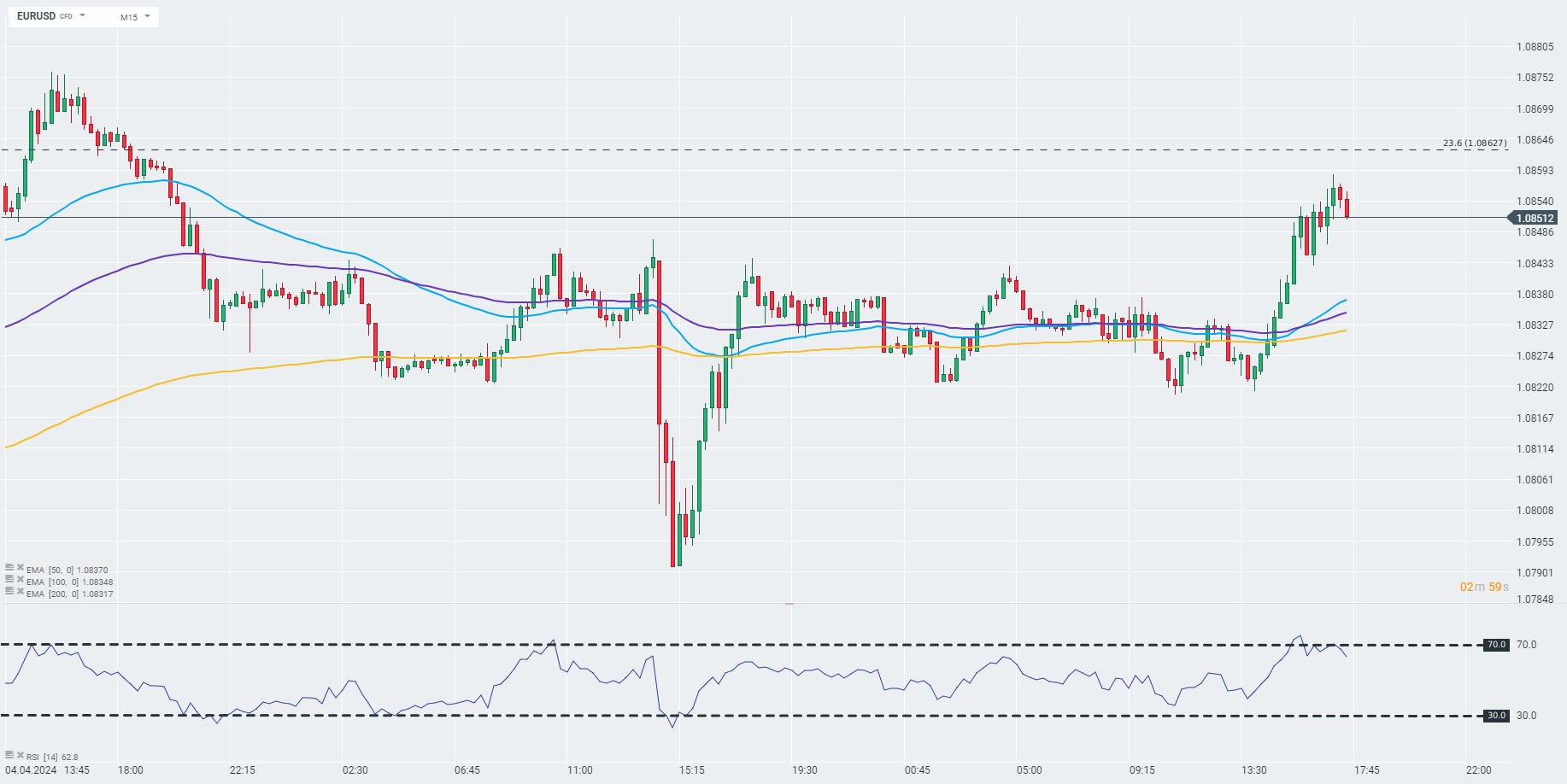Select the current price tag 1.08512
Viewport: 1567px width, 784px height.
pyautogui.click(x=1535, y=218)
